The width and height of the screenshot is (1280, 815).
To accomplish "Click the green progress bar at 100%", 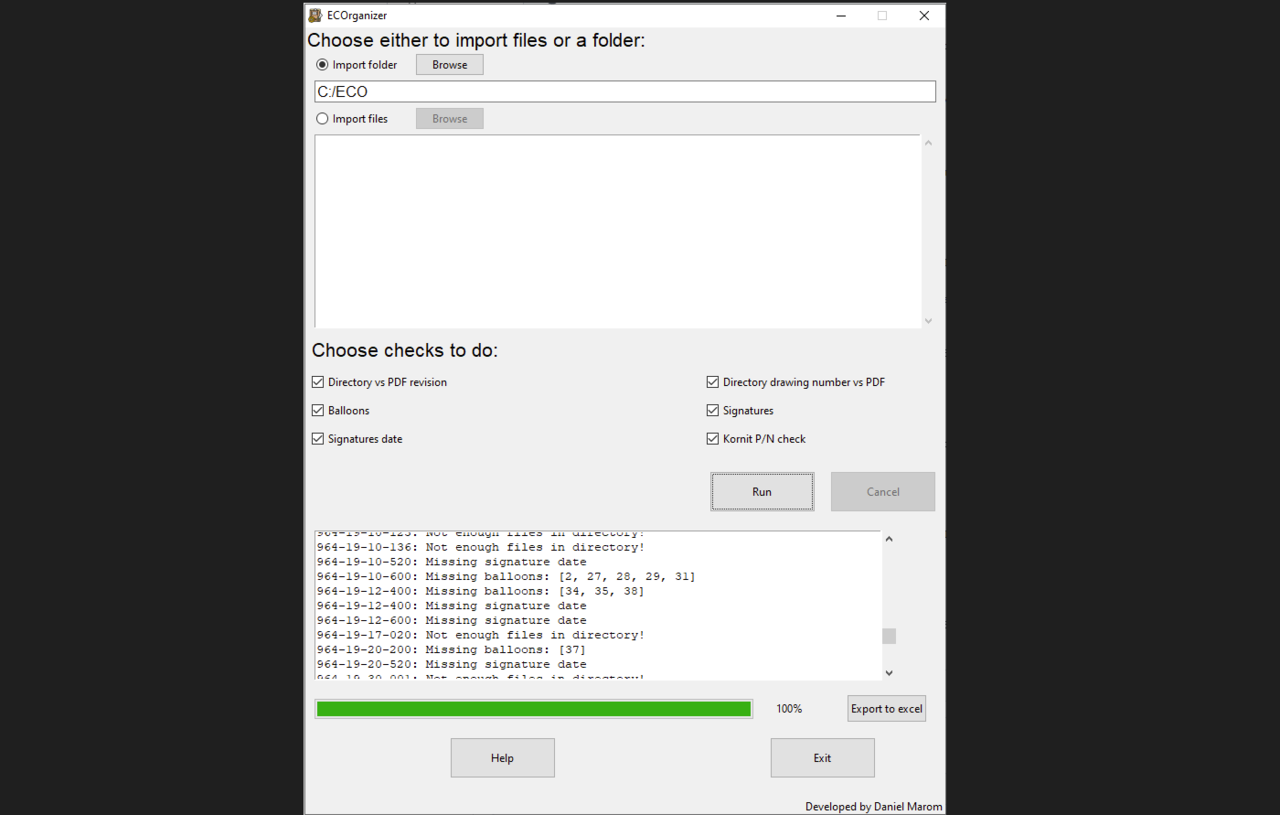I will 533,708.
